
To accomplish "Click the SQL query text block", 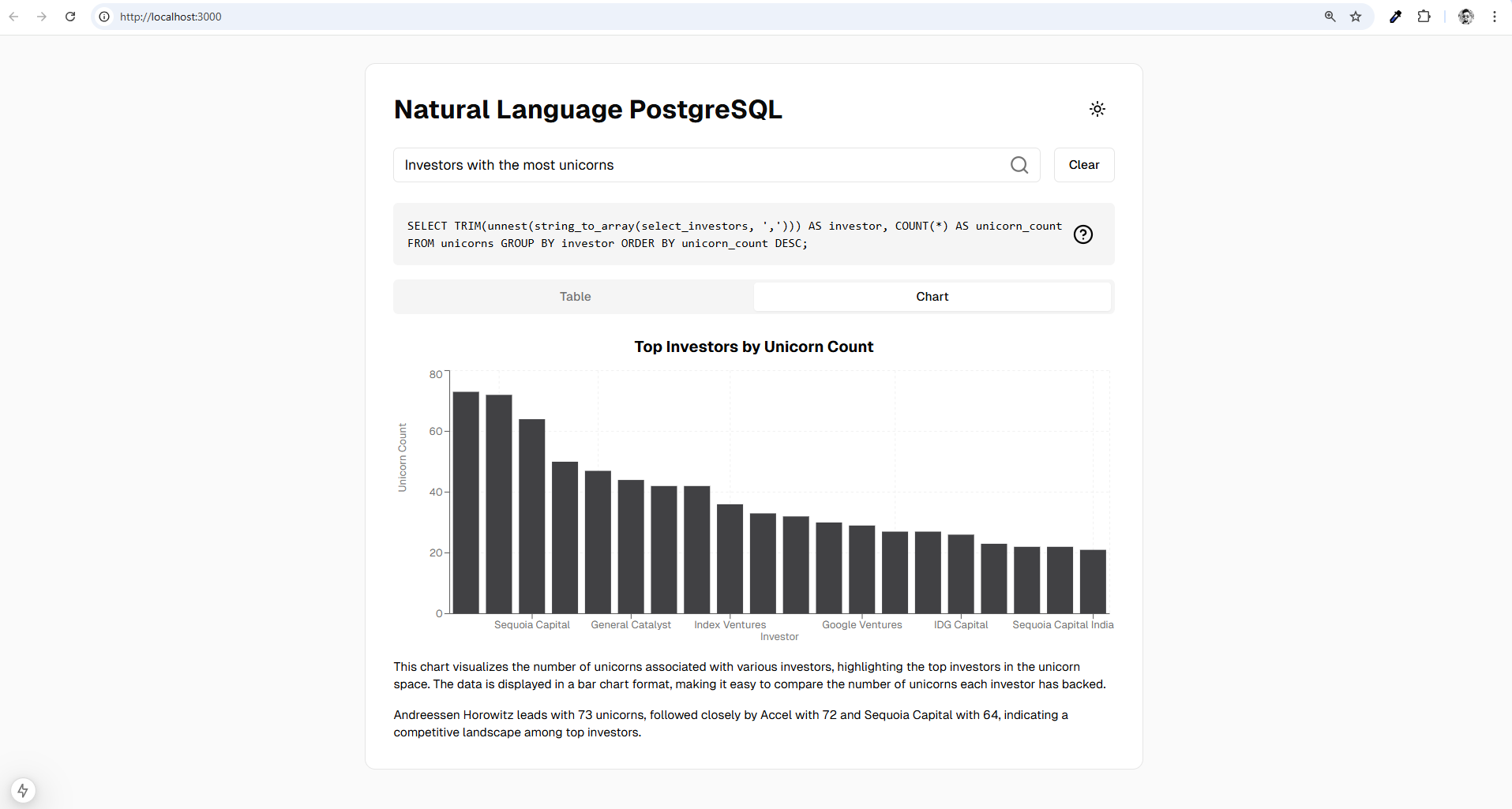I will [x=734, y=234].
